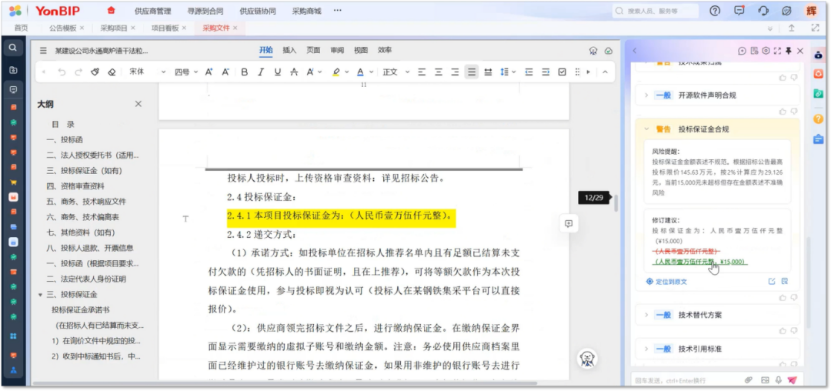This screenshot has width=831, height=391.
Task: Toggle italic formatting
Action: tap(261, 72)
